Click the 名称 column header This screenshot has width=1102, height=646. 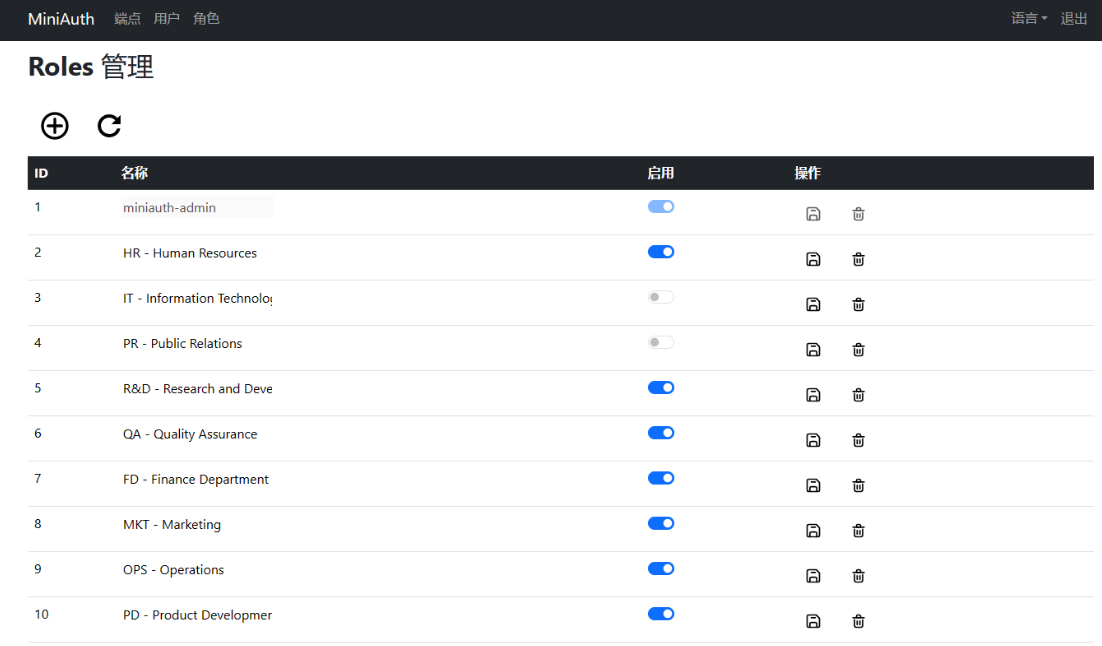[134, 173]
